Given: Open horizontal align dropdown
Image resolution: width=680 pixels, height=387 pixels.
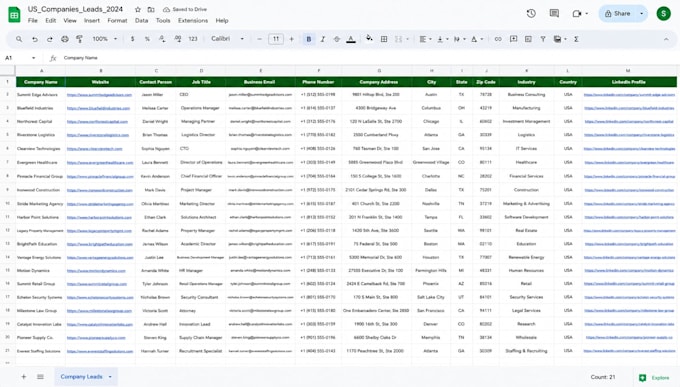Looking at the screenshot, I should point(425,39).
